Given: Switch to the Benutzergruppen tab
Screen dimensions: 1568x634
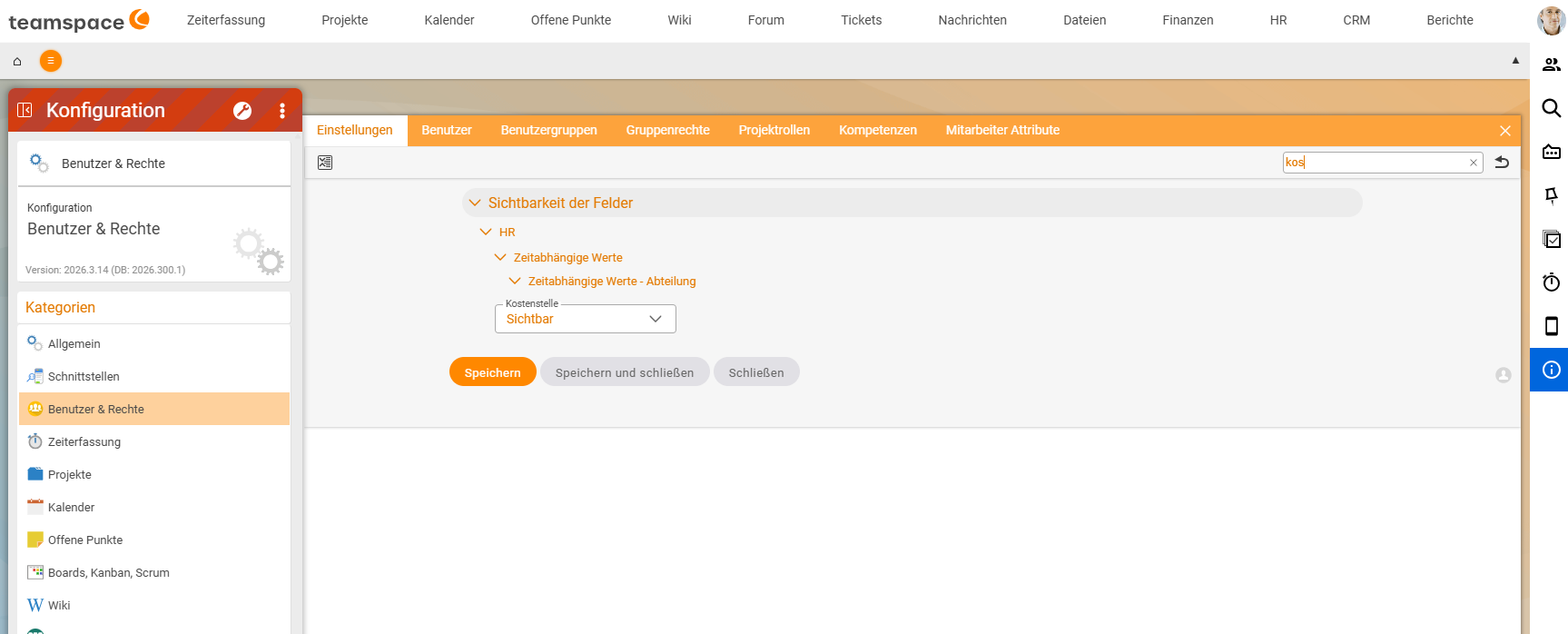Looking at the screenshot, I should [x=549, y=130].
